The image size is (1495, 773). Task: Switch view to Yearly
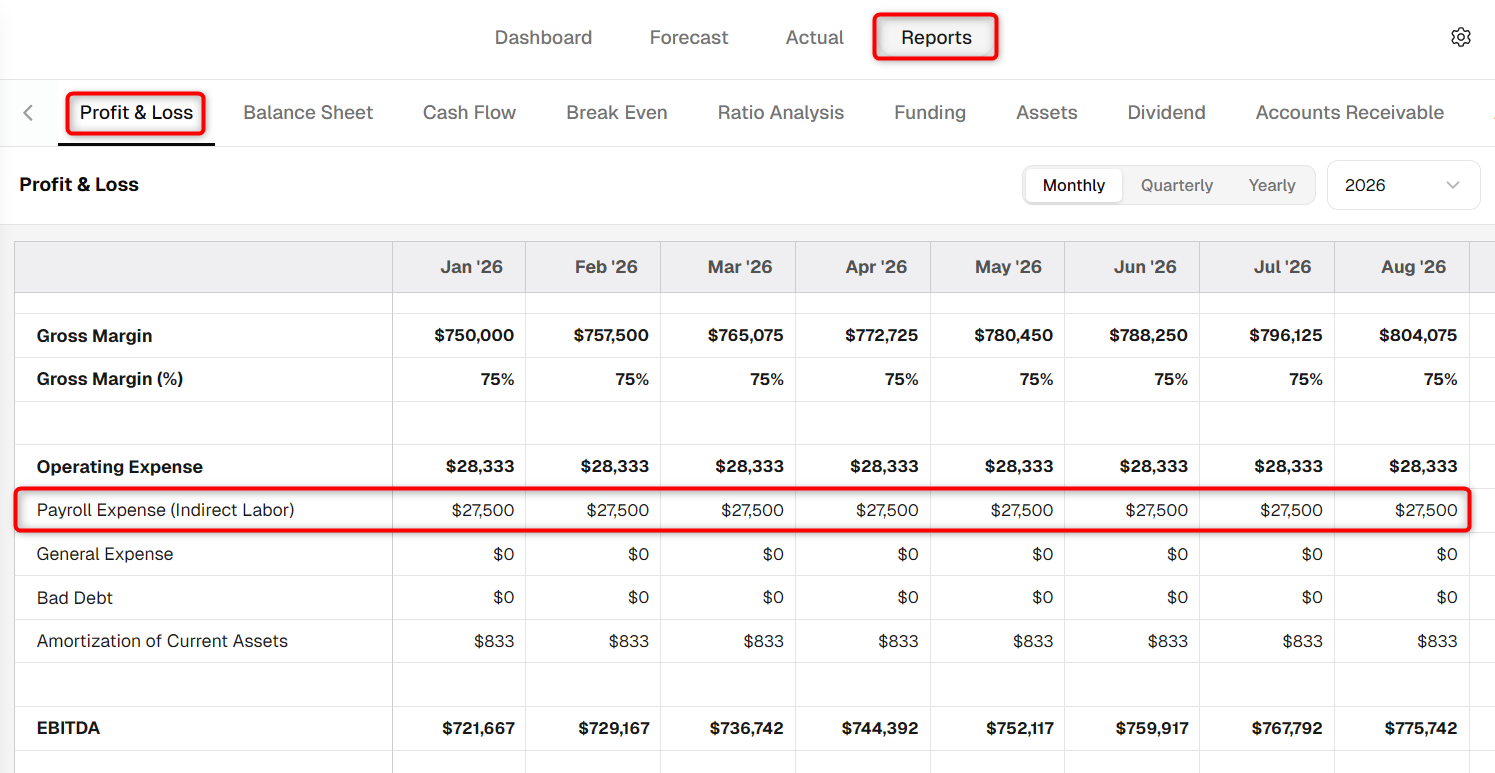tap(1272, 185)
